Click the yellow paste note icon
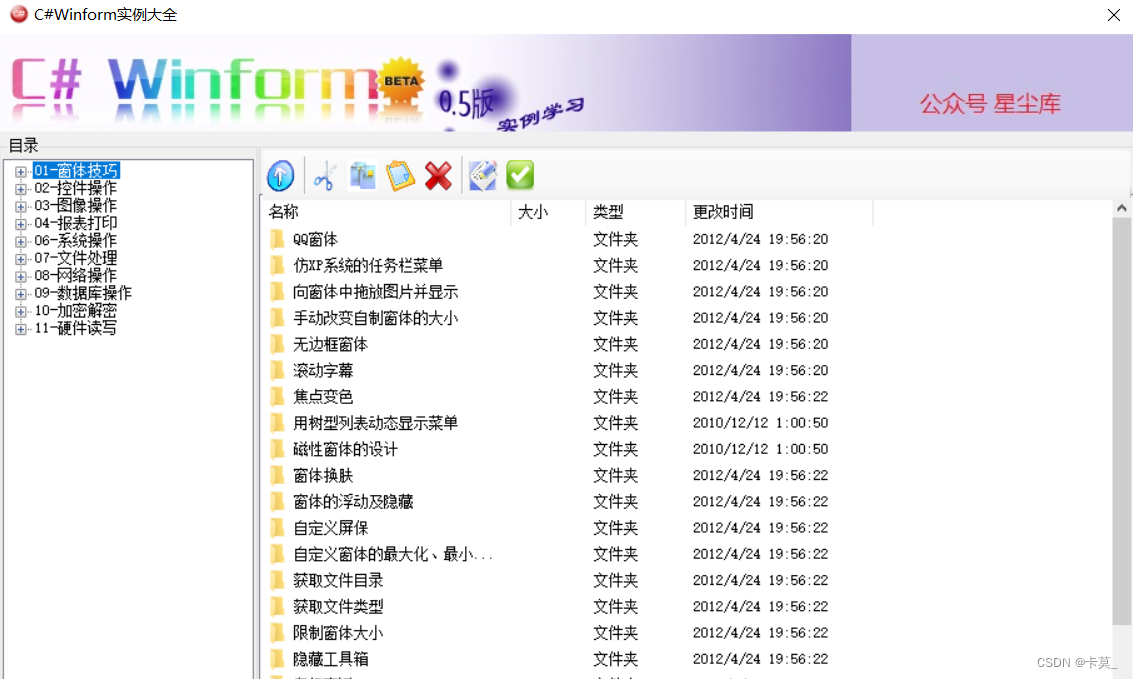Screen dimensions: 1133x679 point(400,176)
